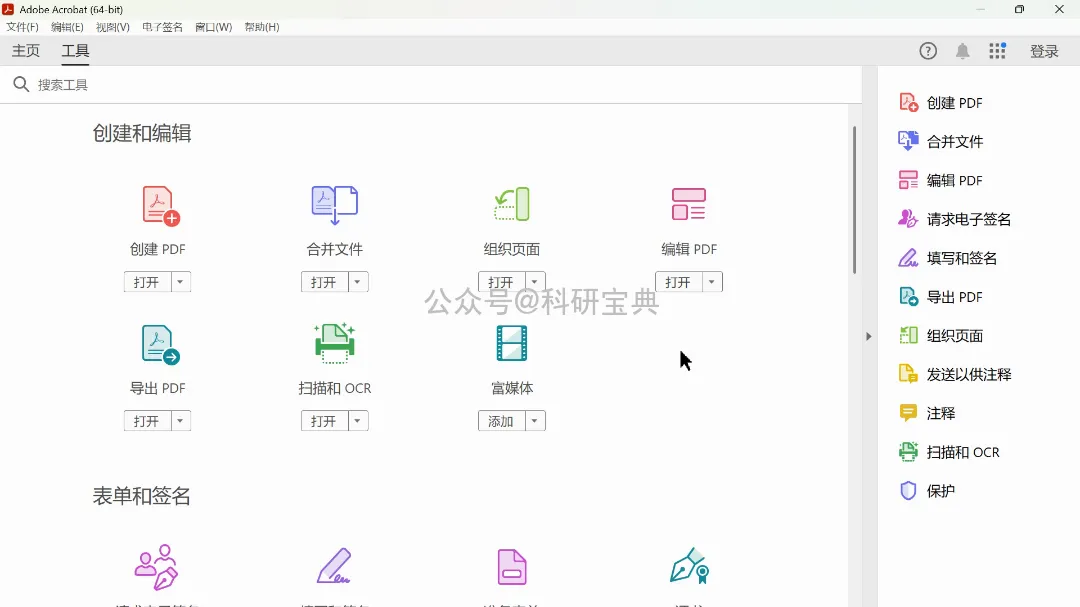
Task: Select 创建 PDF shortcut in right sidebar
Action: (941, 103)
